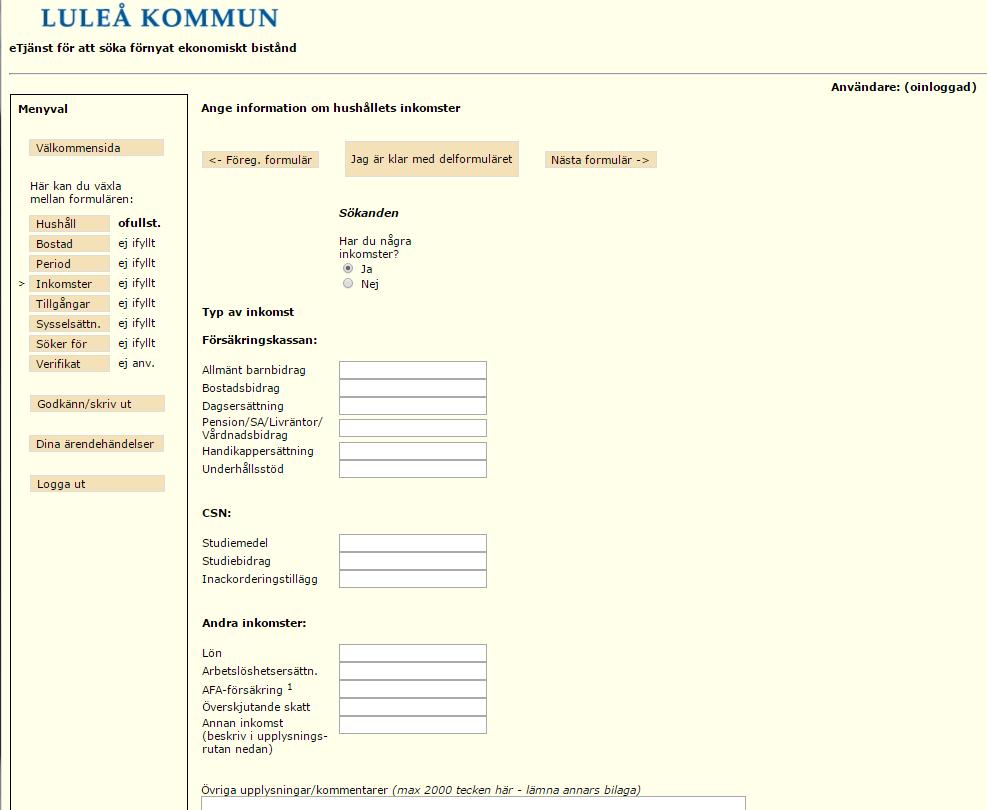Focus the Lön input field

pos(413,653)
